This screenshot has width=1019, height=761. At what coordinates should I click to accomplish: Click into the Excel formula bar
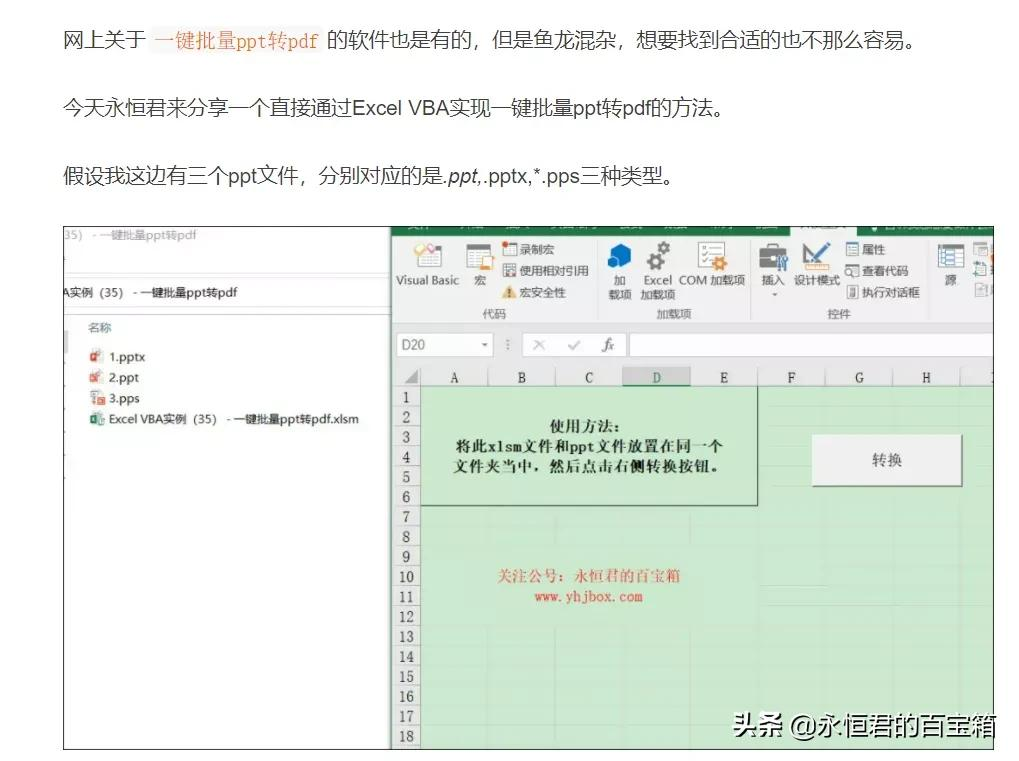pyautogui.click(x=810, y=345)
